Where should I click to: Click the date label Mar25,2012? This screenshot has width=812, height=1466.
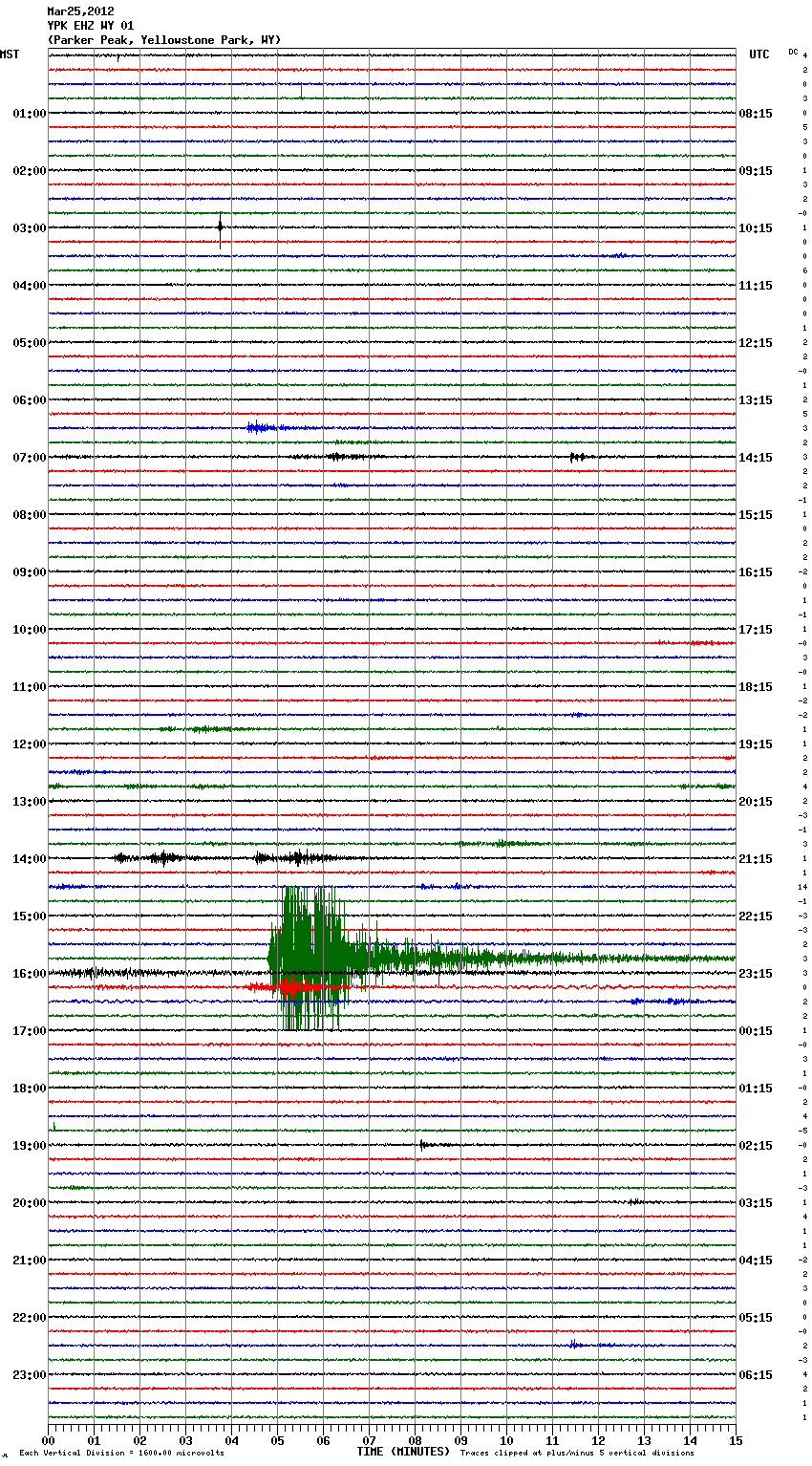click(80, 11)
